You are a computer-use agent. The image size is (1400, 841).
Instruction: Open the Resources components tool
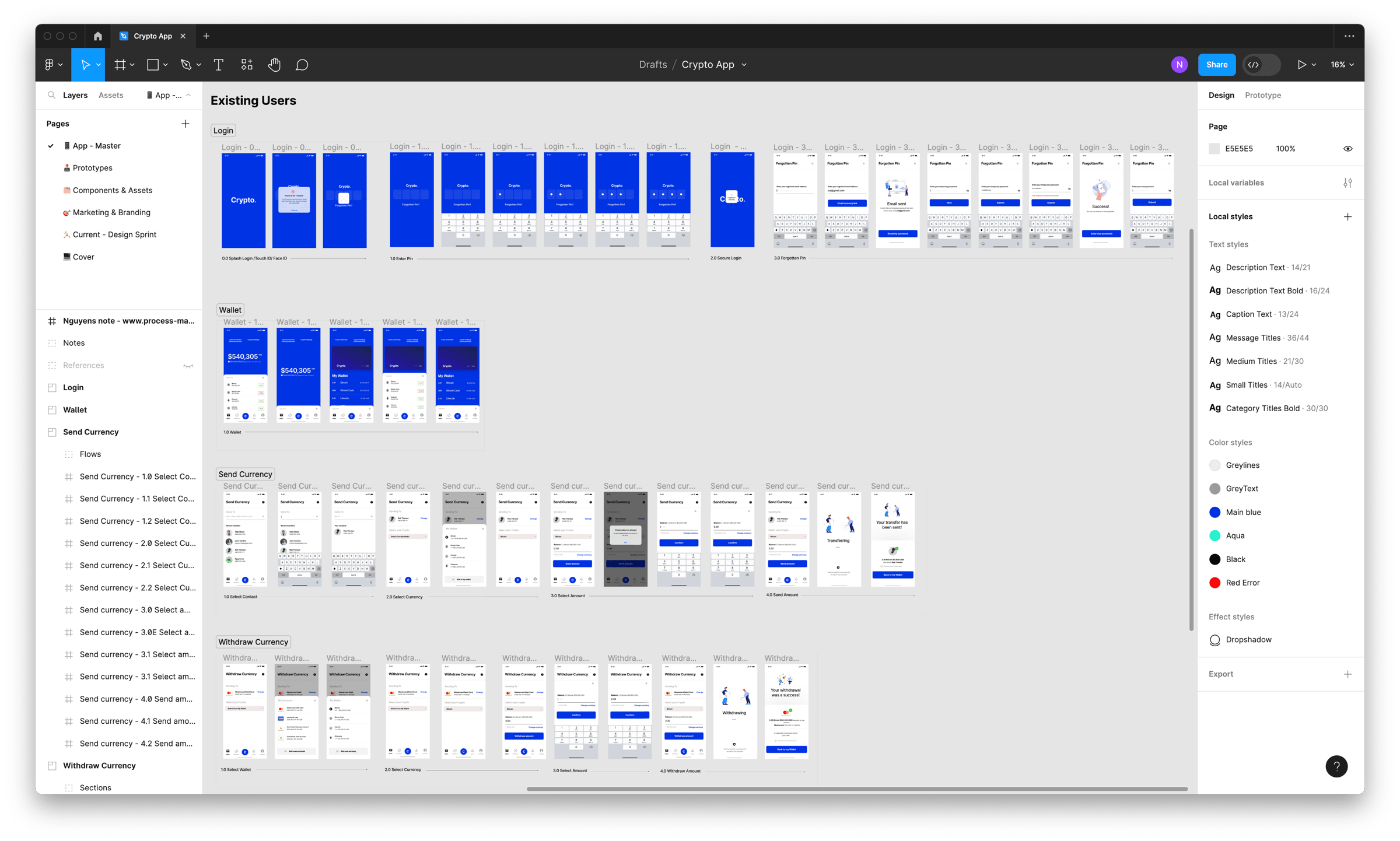(x=247, y=65)
